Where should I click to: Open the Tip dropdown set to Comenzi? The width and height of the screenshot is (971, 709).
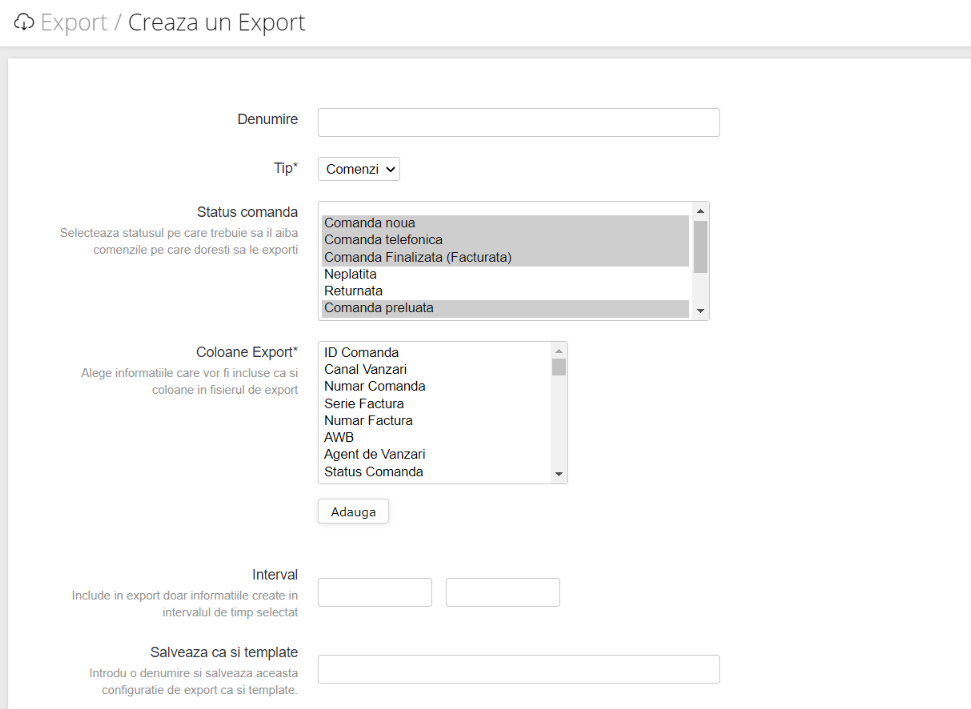click(359, 169)
